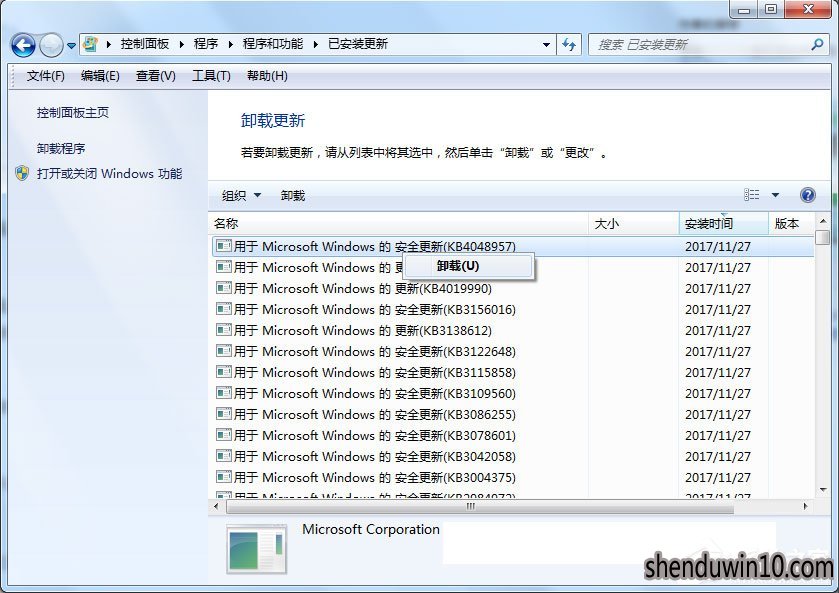Image resolution: width=839 pixels, height=593 pixels.
Task: Open the 组织 dropdown menu
Action: pyautogui.click(x=241, y=196)
